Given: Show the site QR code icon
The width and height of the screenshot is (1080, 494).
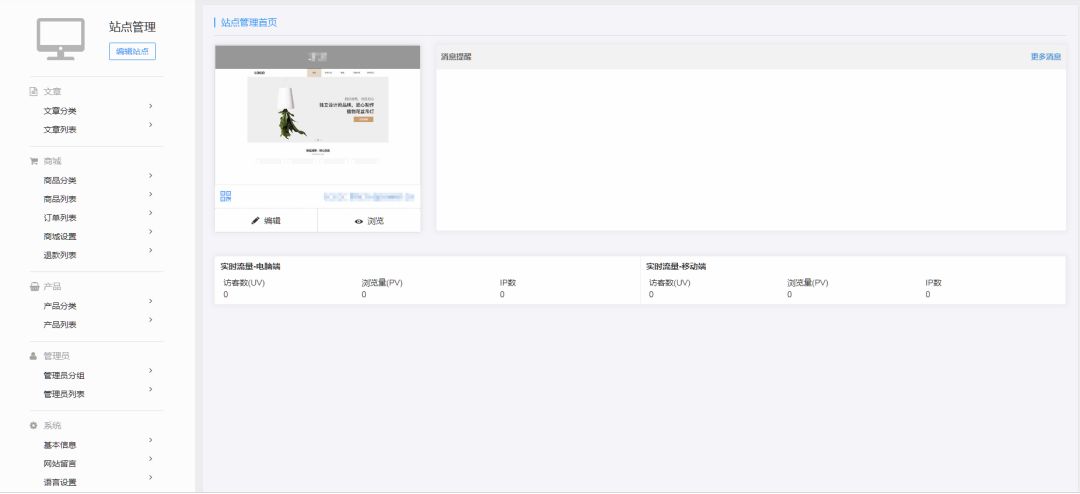Looking at the screenshot, I should 226,196.
